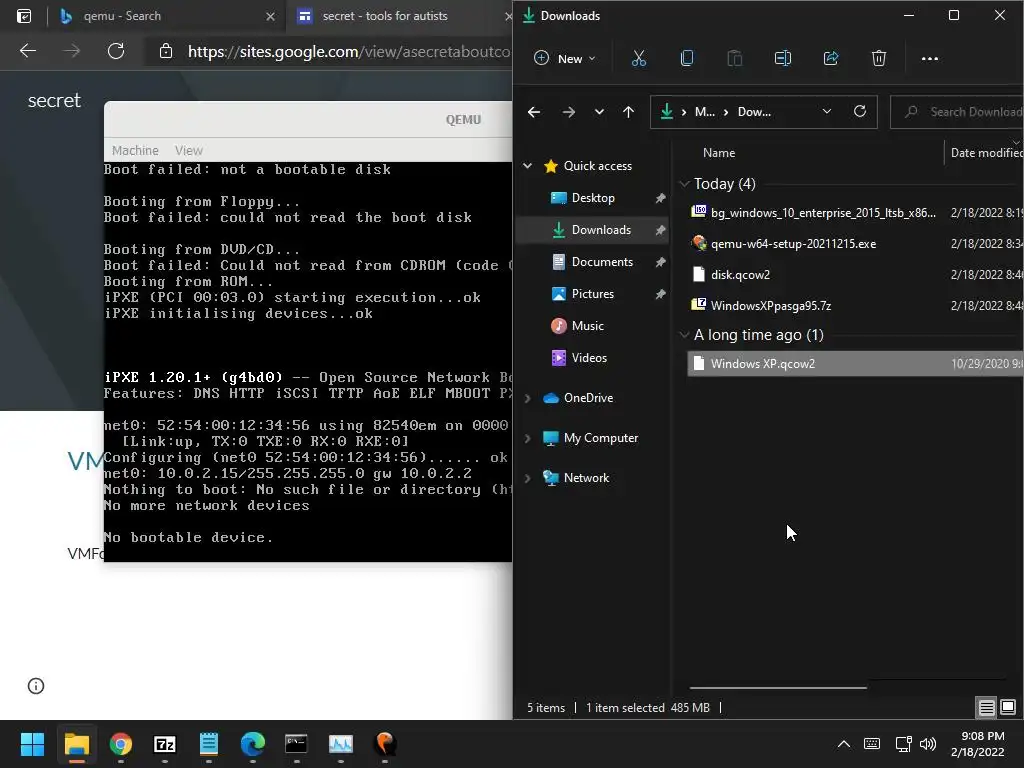Expand the address bar history dropdown
The width and height of the screenshot is (1024, 768).
[827, 112]
